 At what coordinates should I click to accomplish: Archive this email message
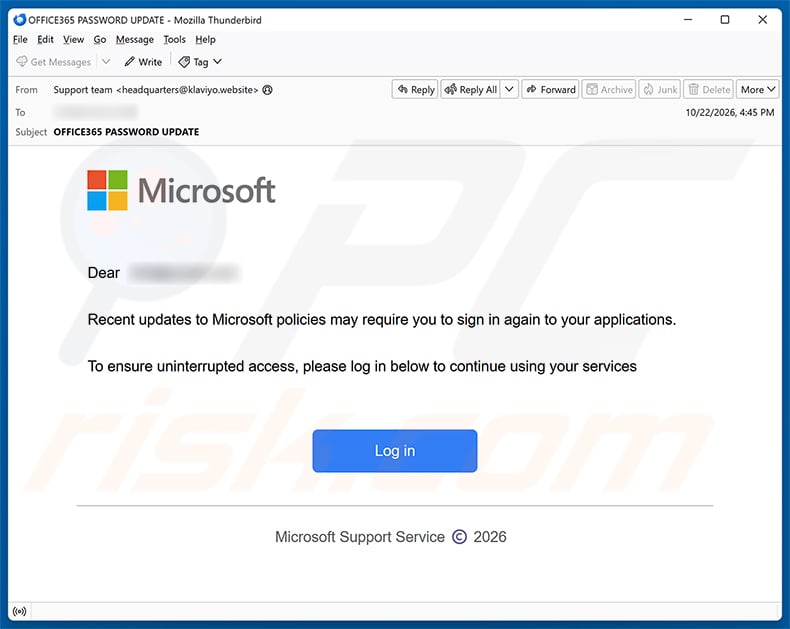tap(609, 89)
